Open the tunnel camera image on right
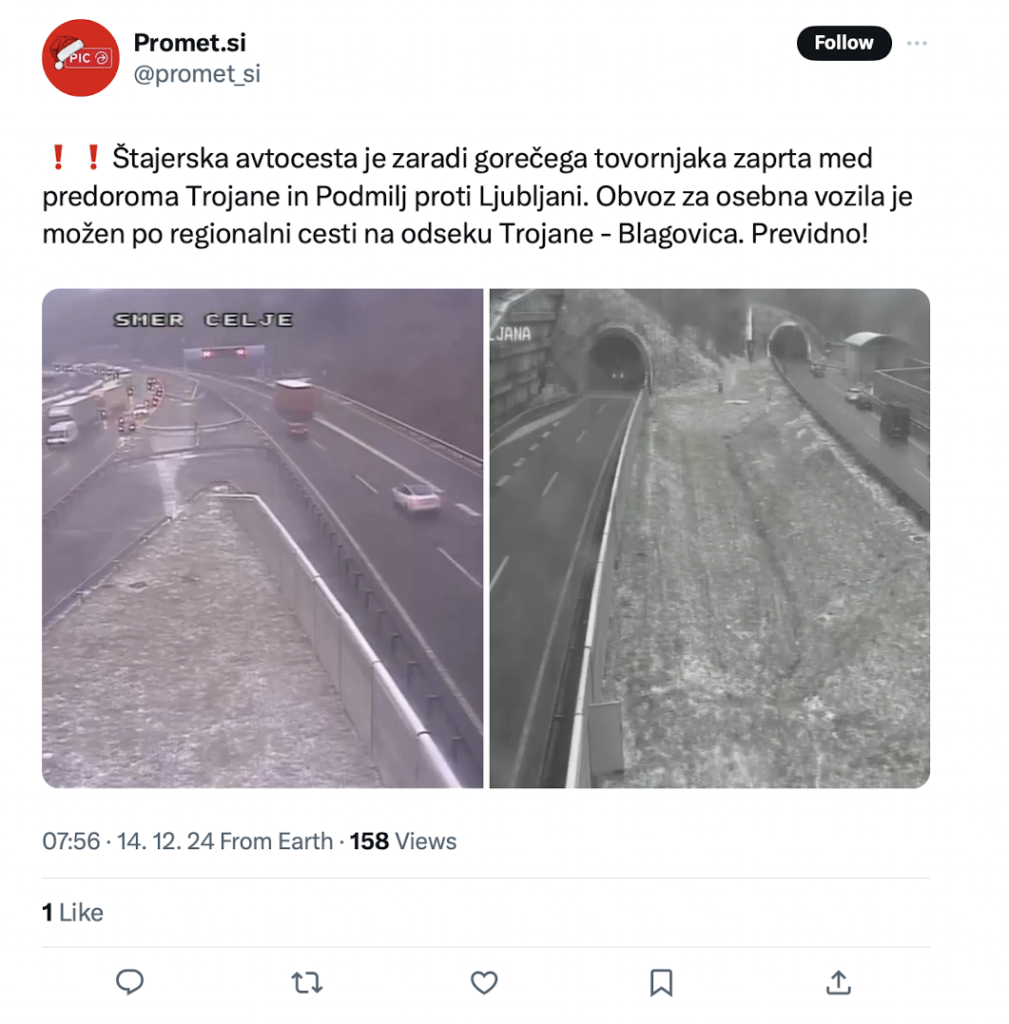The width and height of the screenshot is (1009, 1024). [x=710, y=538]
